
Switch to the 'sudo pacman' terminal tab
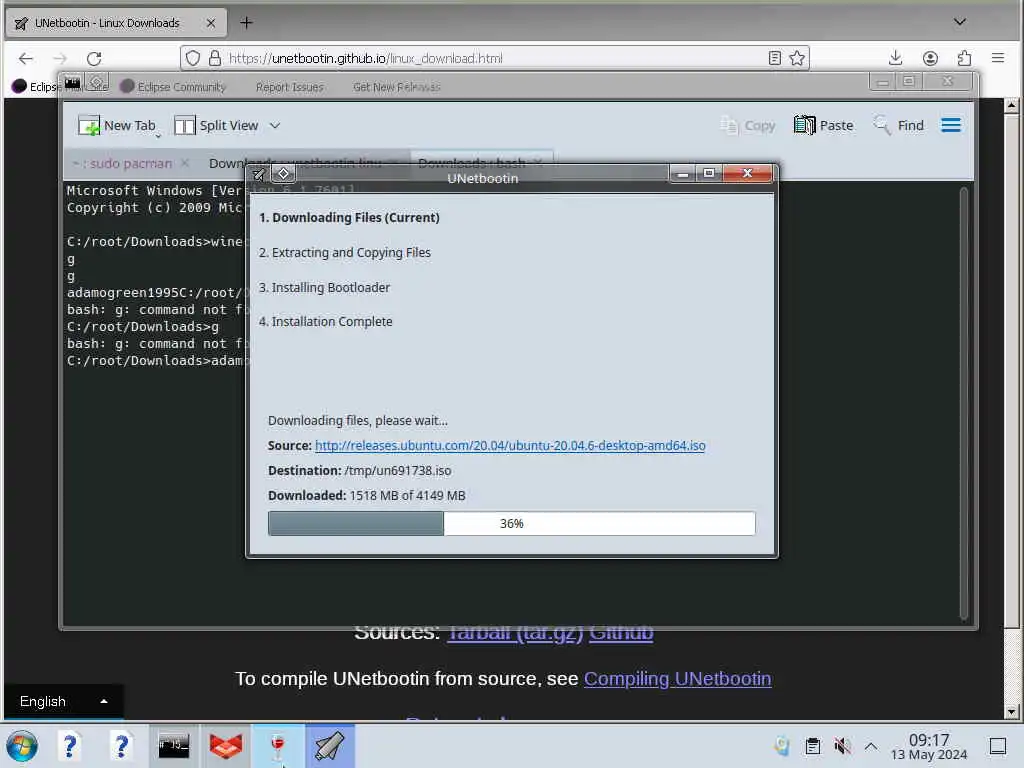point(122,163)
